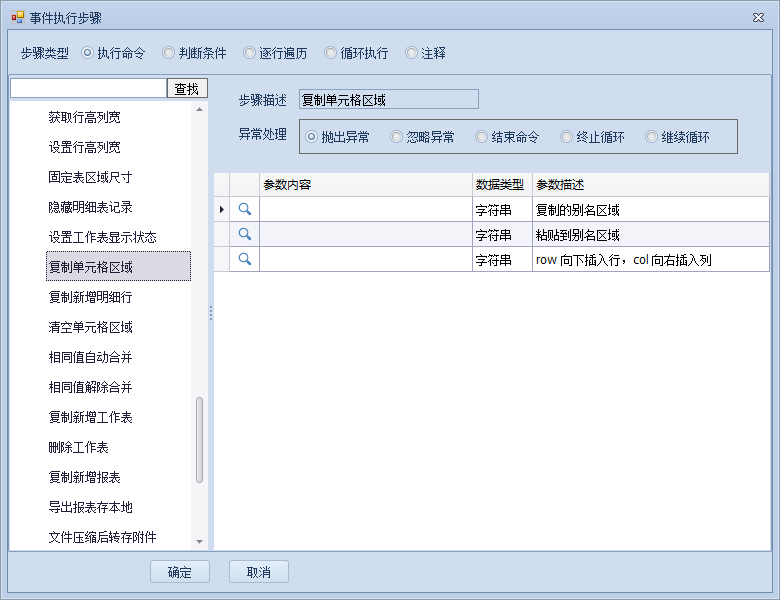Viewport: 780px width, 600px height.
Task: Choose 终止循环 for exception handling
Action: pos(567,137)
